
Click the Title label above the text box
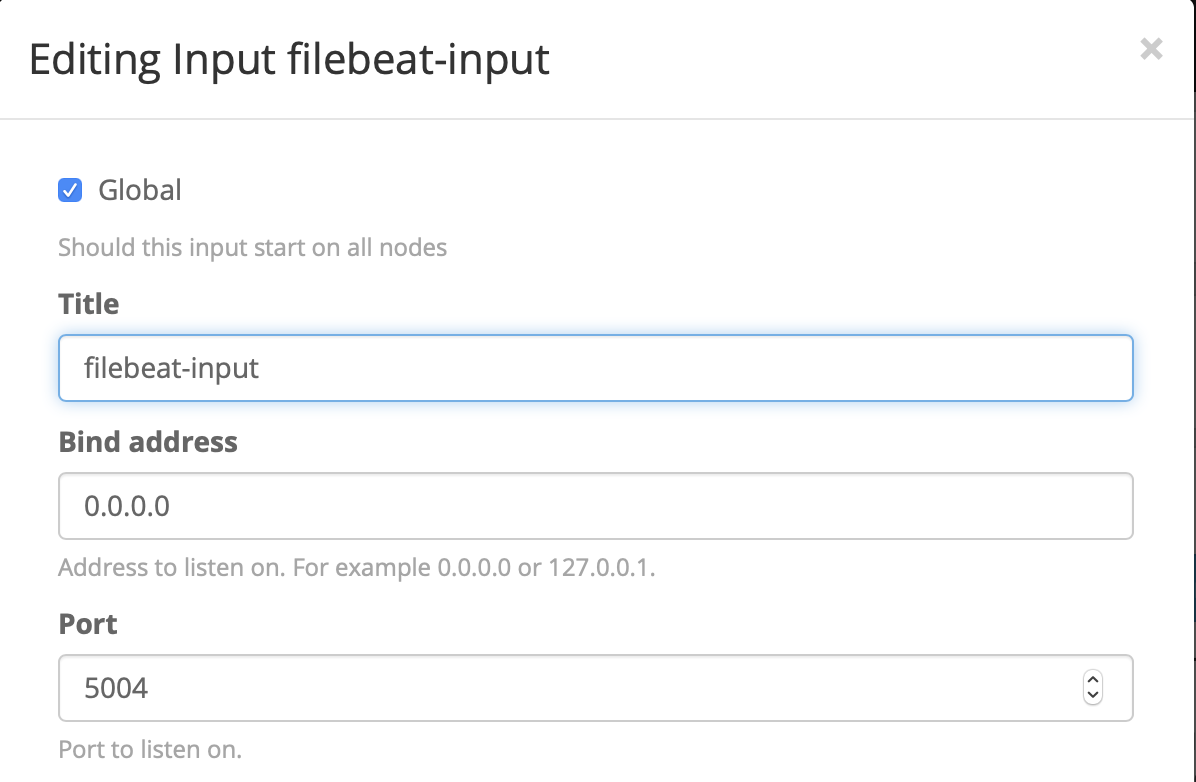(x=88, y=304)
